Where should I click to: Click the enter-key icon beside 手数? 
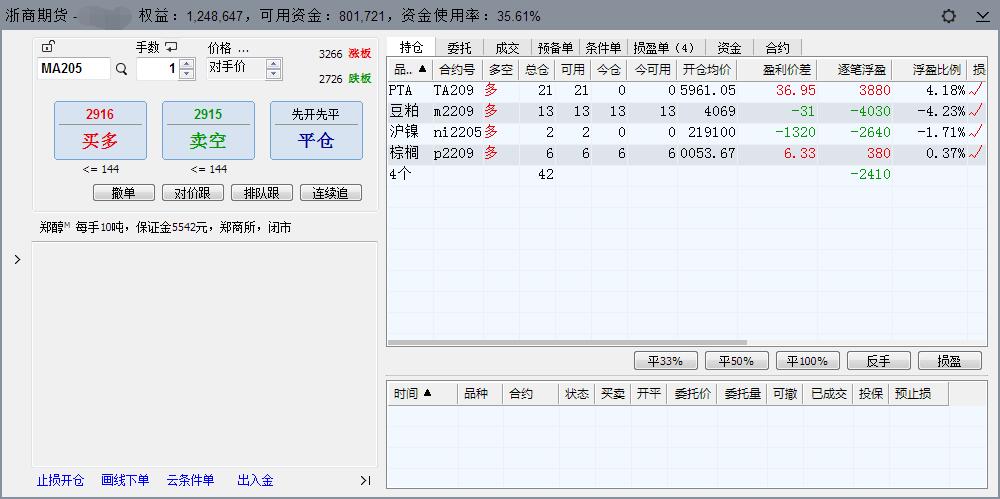(171, 47)
